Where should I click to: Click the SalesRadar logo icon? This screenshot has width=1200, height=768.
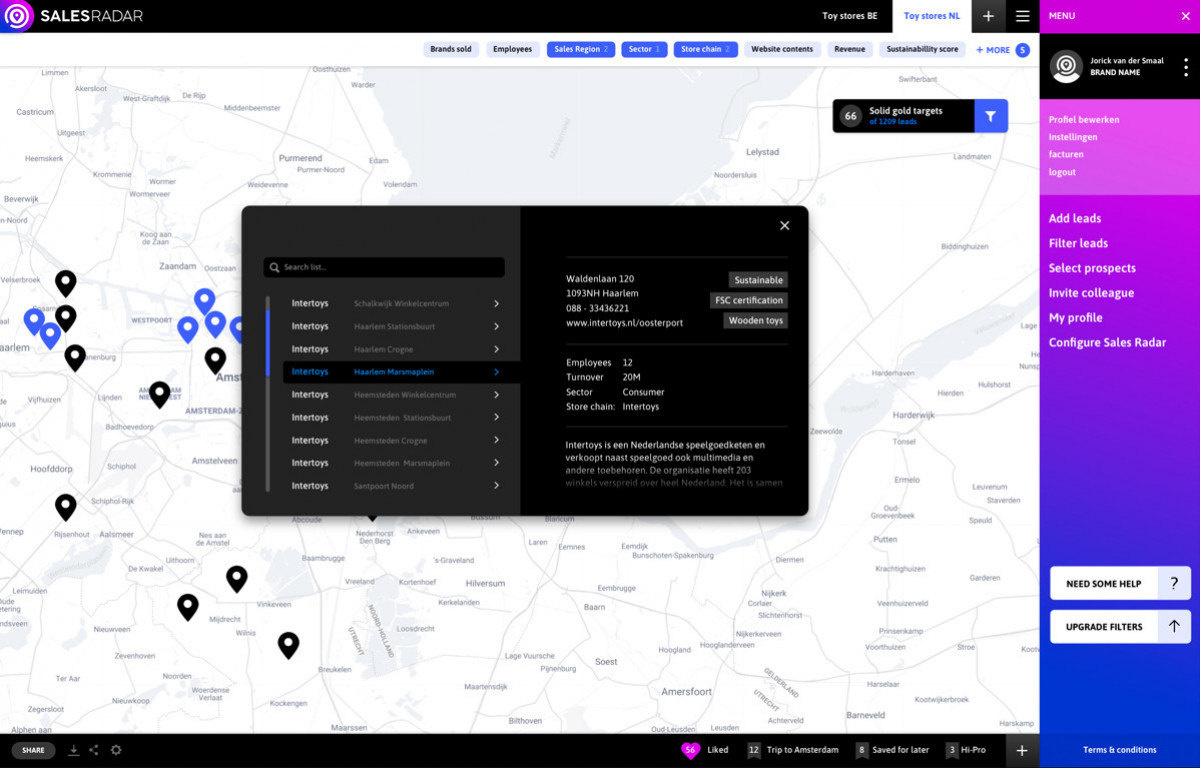click(18, 16)
